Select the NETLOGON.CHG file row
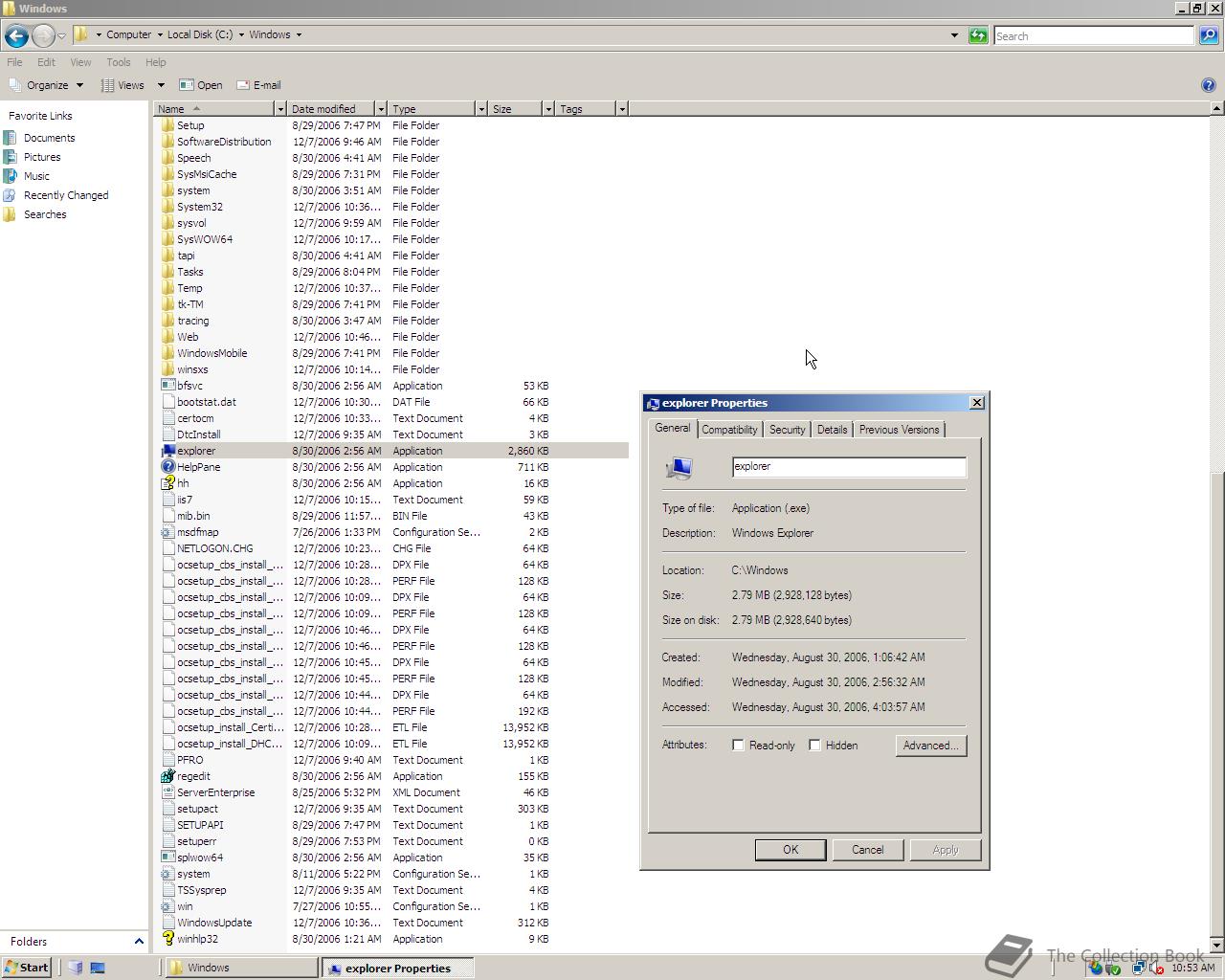1225x980 pixels. click(x=394, y=548)
